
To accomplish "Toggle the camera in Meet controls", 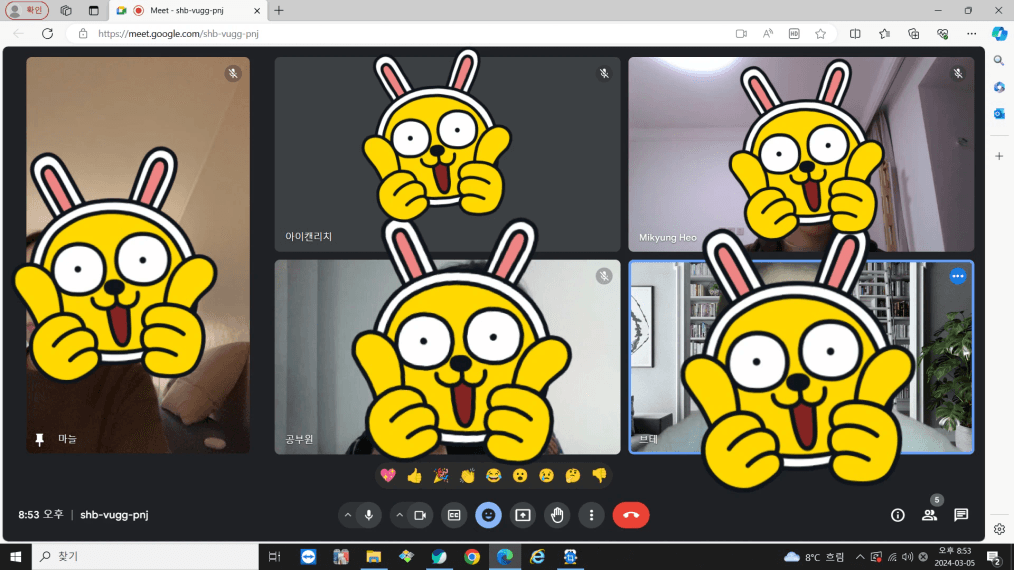I will click(420, 516).
